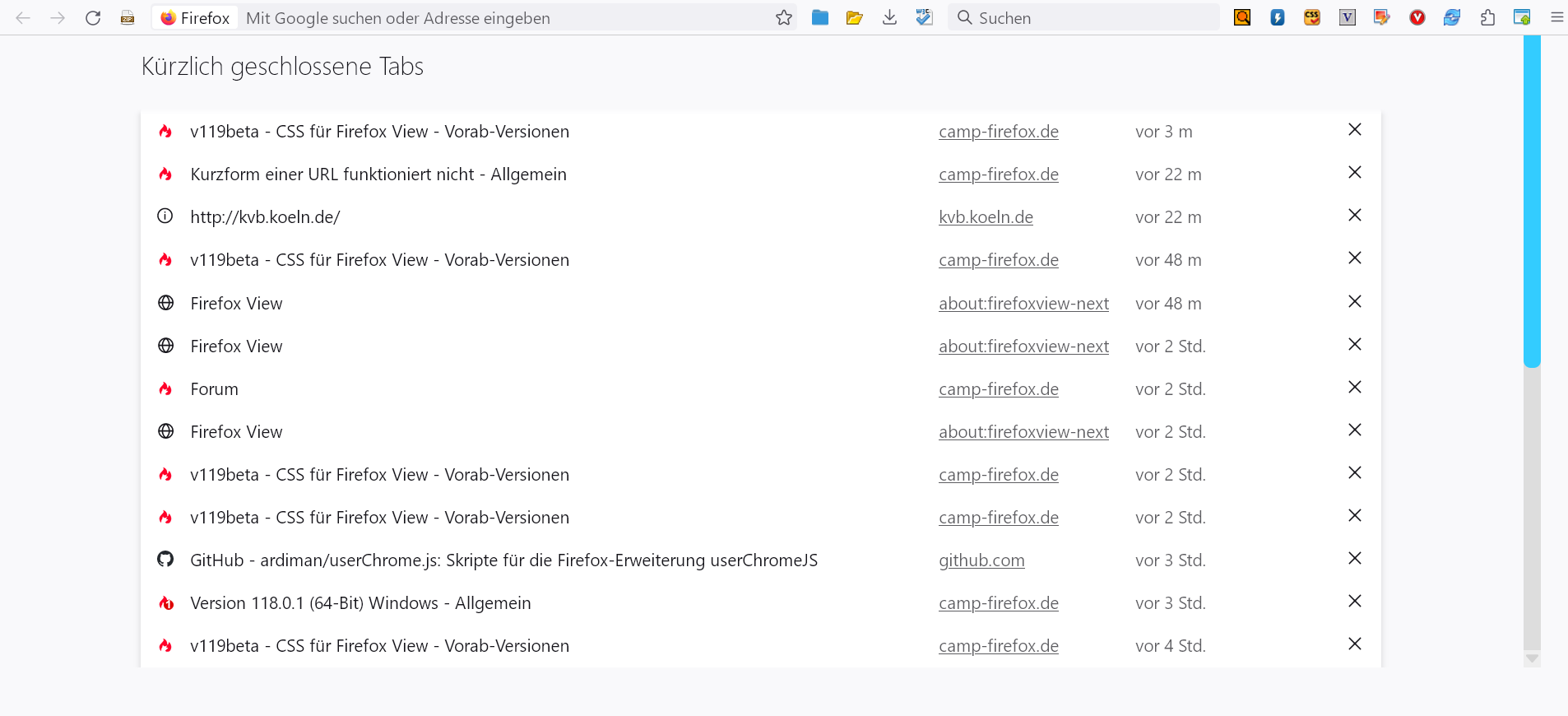Open the Extensions puzzle piece icon
1568x716 pixels.
tap(1487, 18)
